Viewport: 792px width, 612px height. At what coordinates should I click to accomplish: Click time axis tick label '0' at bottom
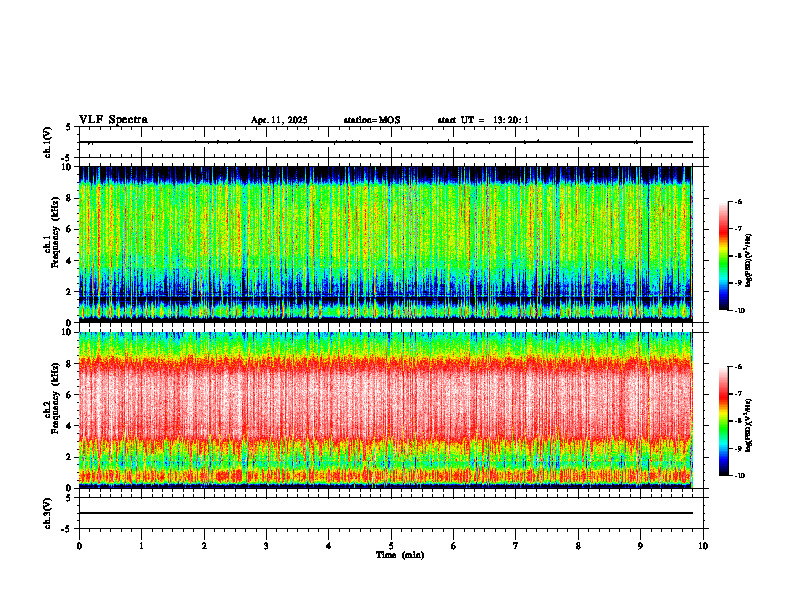[x=79, y=546]
